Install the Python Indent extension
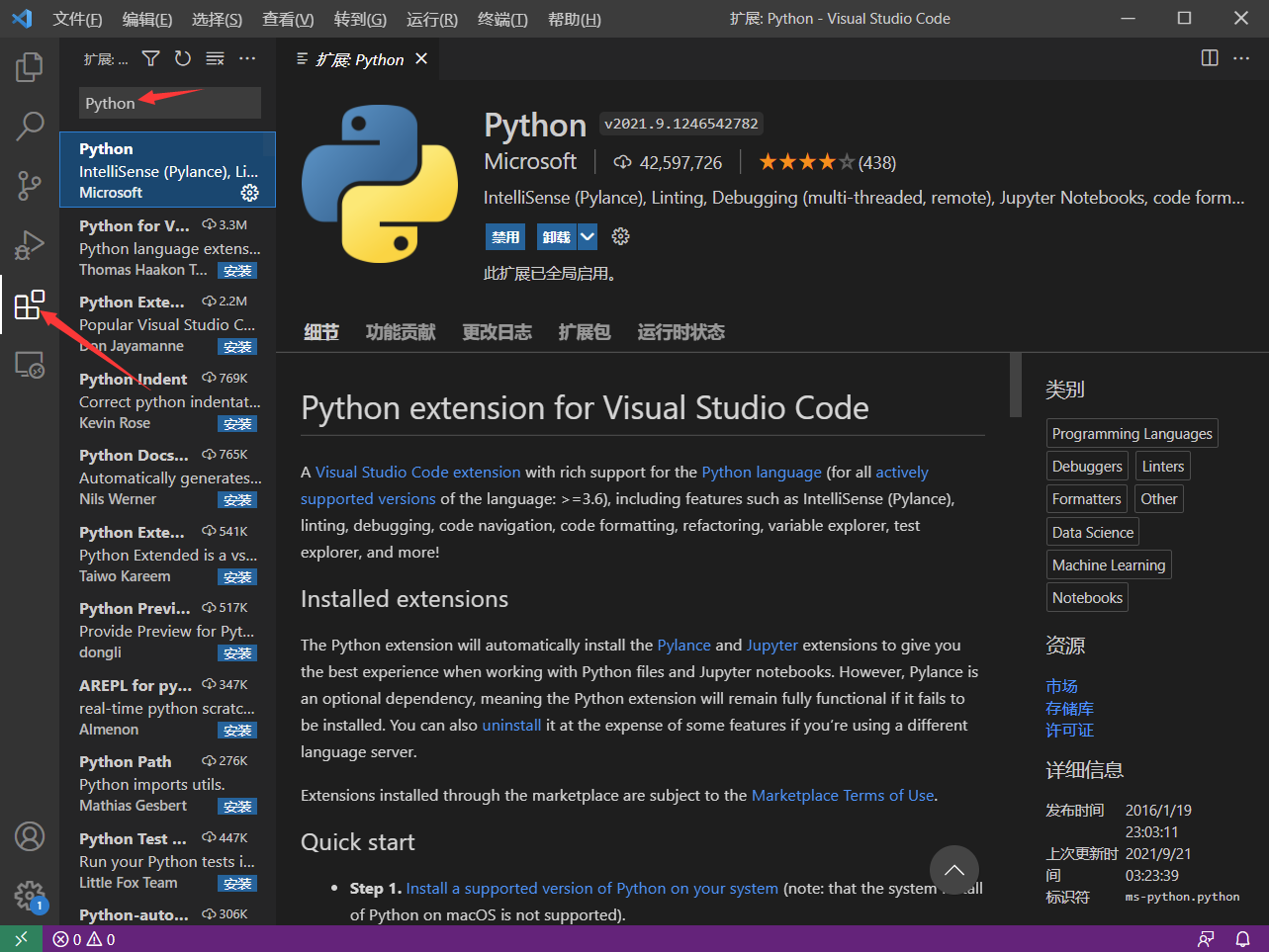1269x952 pixels. pyautogui.click(x=237, y=424)
